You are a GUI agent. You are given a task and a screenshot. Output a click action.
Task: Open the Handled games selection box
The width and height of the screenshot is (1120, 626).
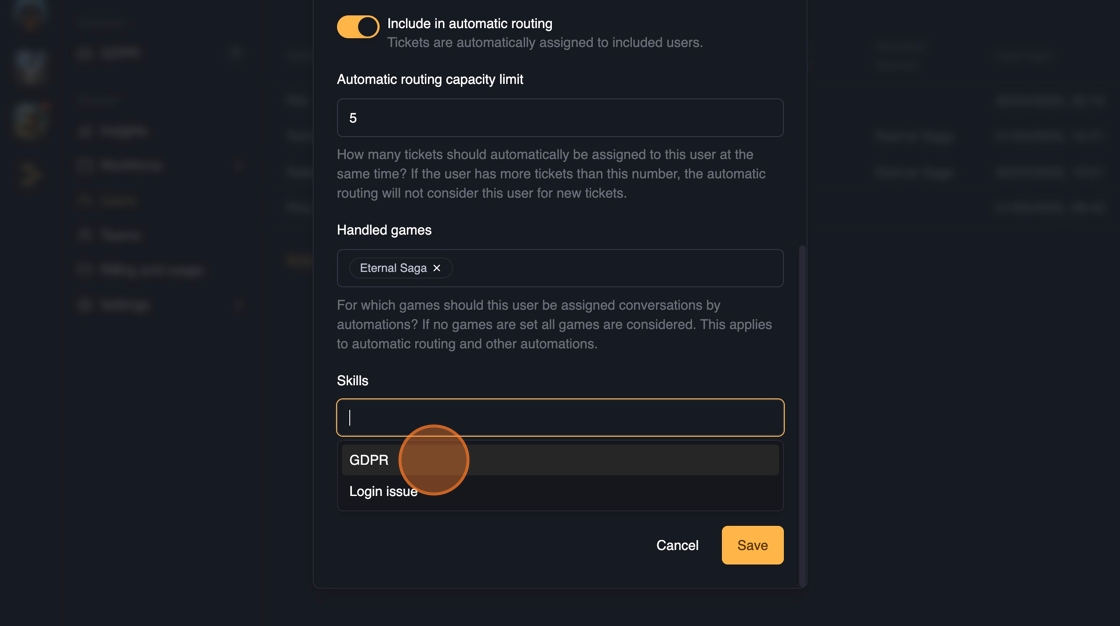coord(615,268)
